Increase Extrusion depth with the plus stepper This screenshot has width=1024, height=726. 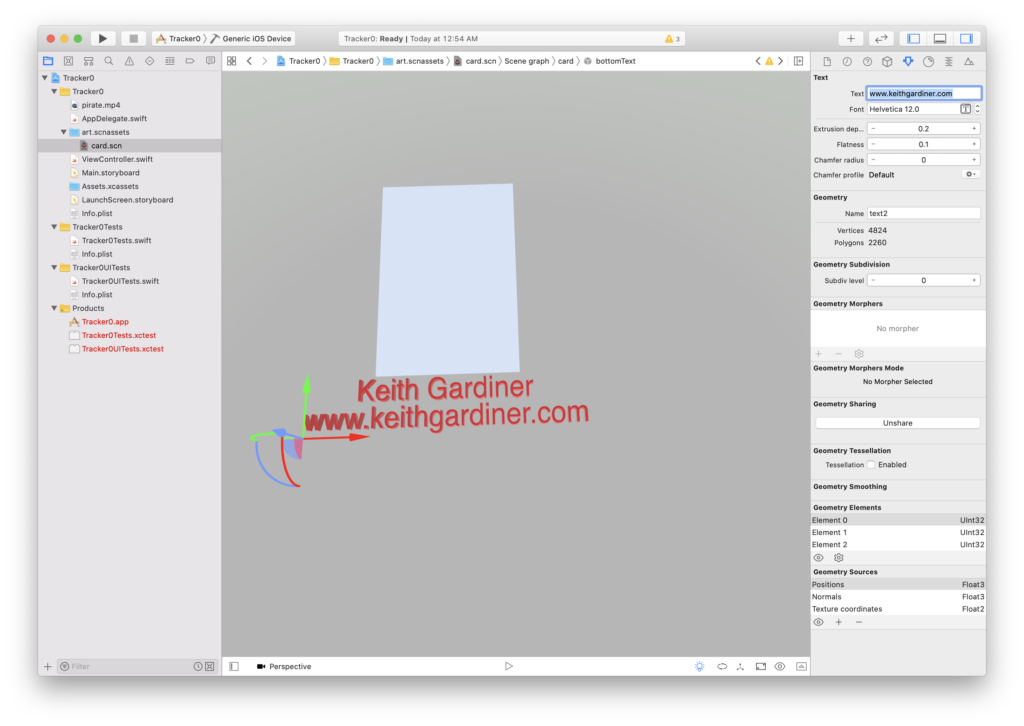coord(974,129)
